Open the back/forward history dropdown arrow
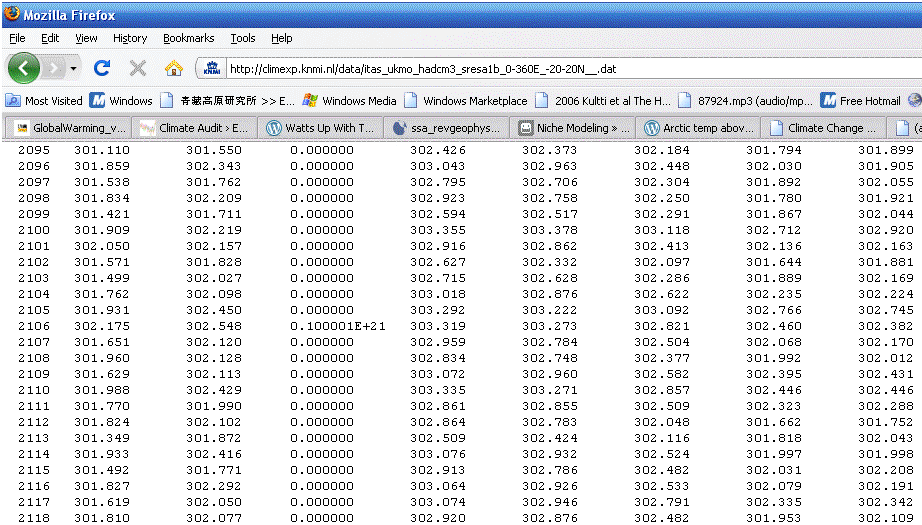 tap(73, 68)
